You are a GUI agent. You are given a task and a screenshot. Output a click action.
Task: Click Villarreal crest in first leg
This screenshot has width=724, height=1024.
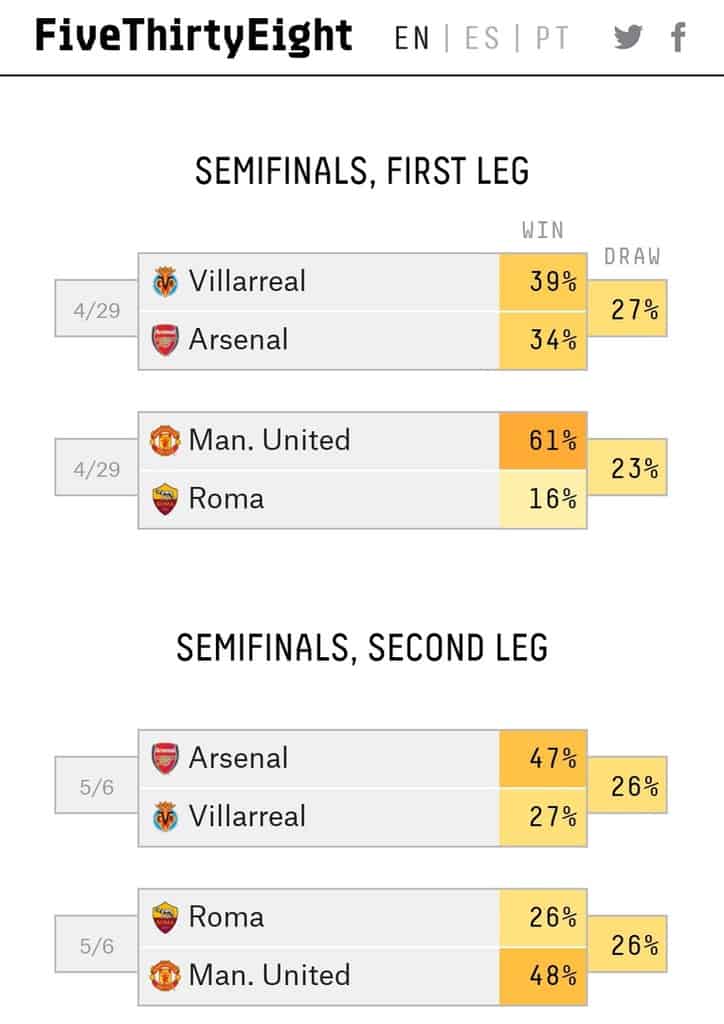[164, 282]
